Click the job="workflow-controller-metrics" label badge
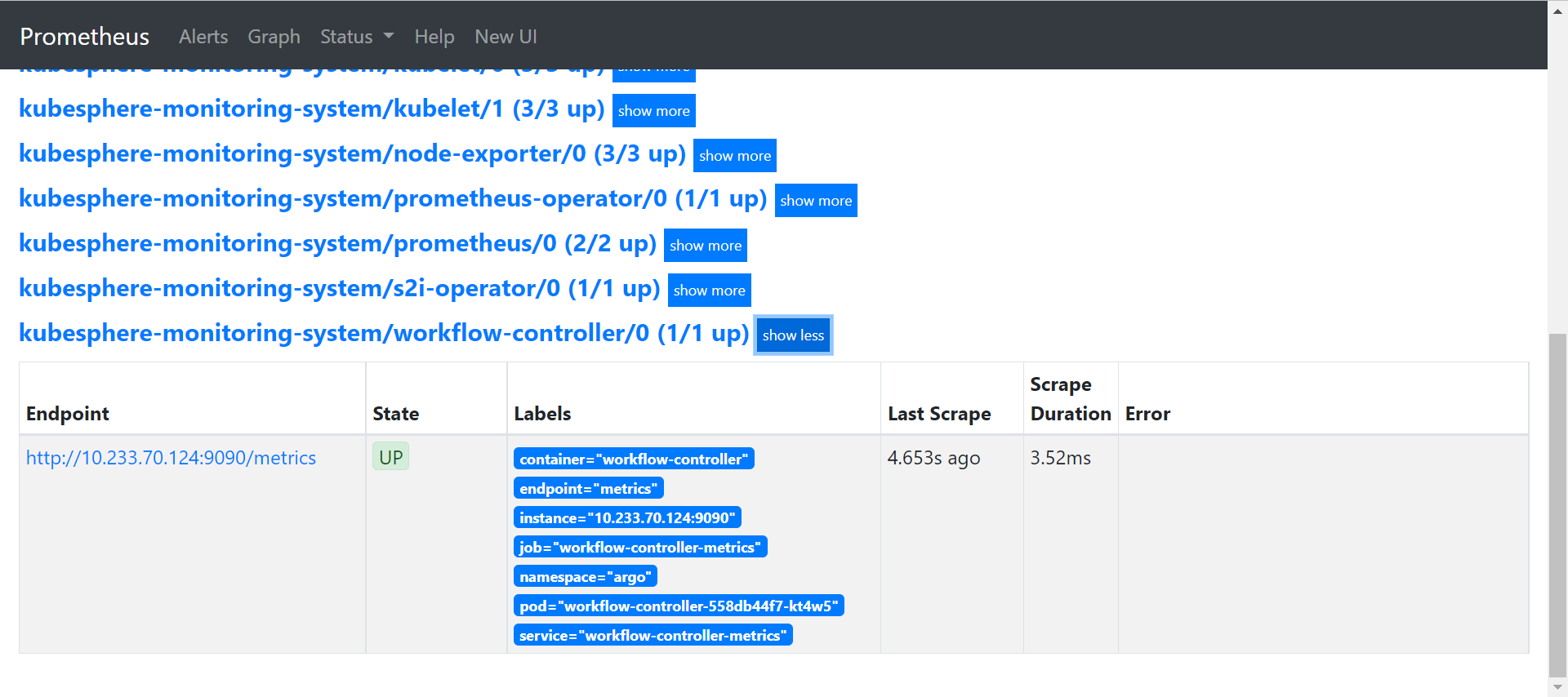This screenshot has width=1568, height=697. pos(640,547)
